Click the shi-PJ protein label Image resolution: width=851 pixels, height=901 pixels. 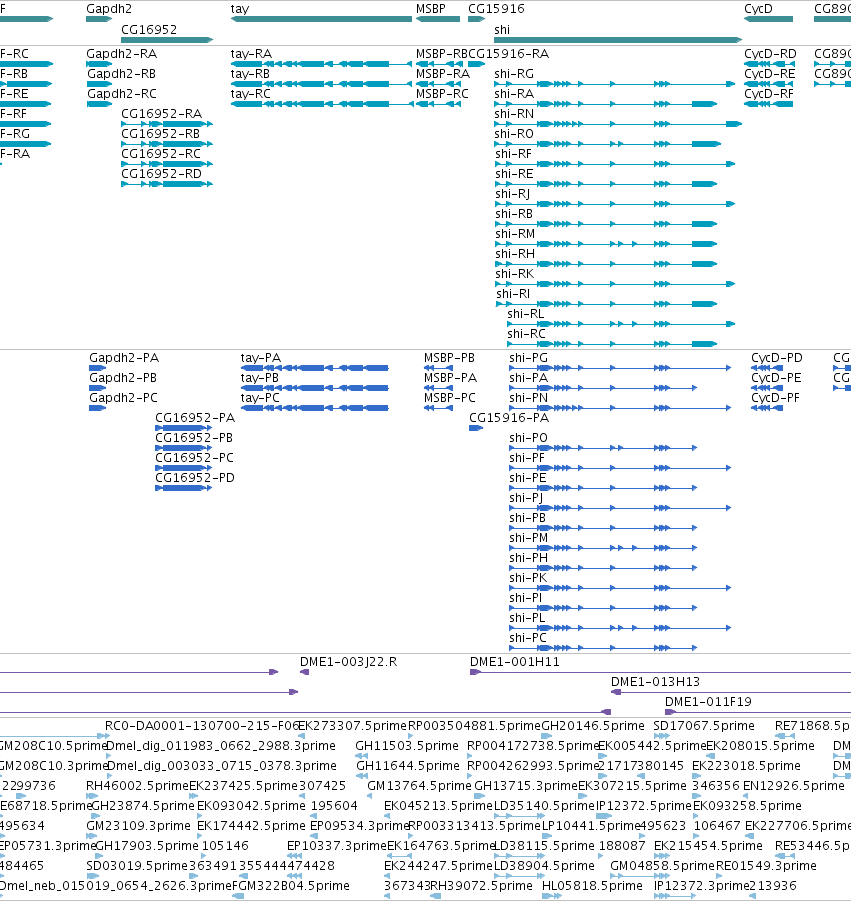pyautogui.click(x=526, y=498)
